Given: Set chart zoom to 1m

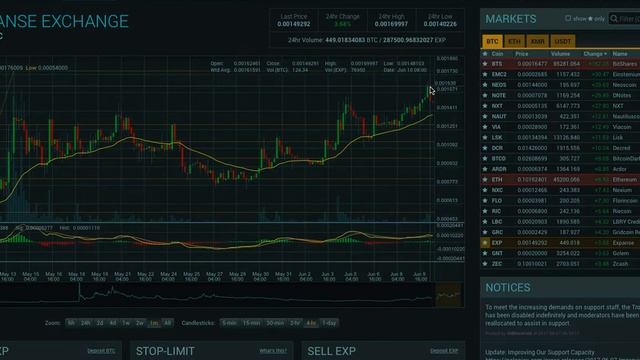Looking at the screenshot, I should [x=153, y=323].
